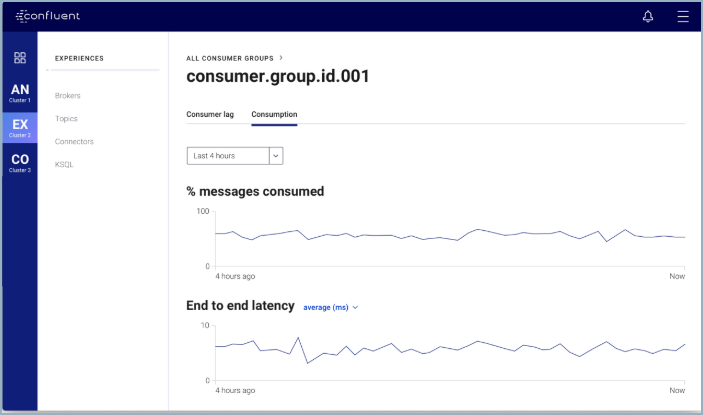The image size is (703, 415).
Task: Select the Consumption tab
Action: point(274,114)
